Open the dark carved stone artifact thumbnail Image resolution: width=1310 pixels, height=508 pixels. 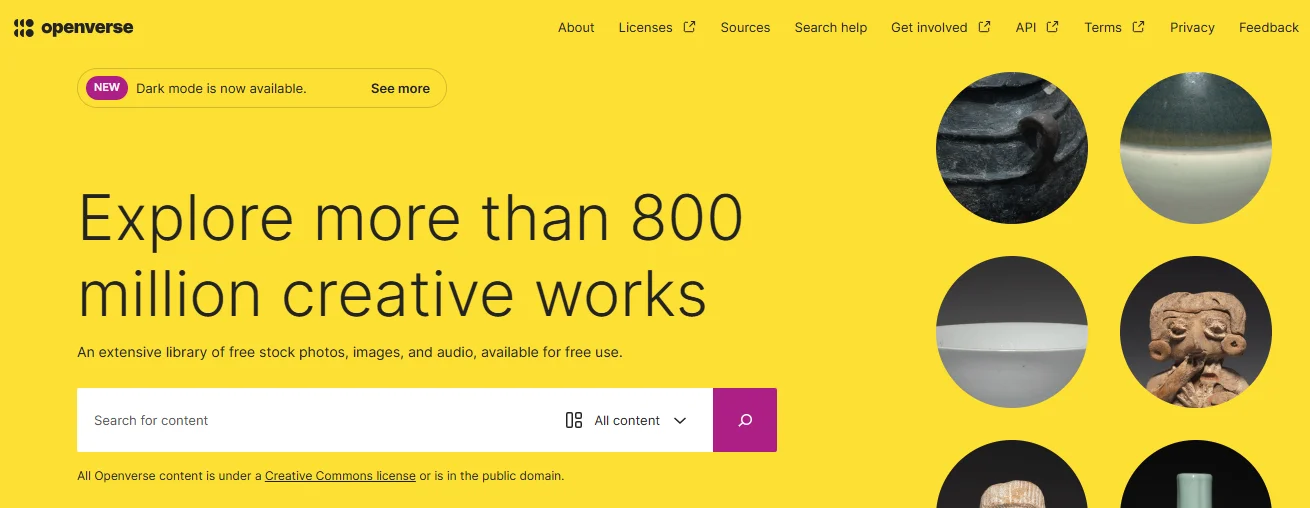coord(1012,148)
